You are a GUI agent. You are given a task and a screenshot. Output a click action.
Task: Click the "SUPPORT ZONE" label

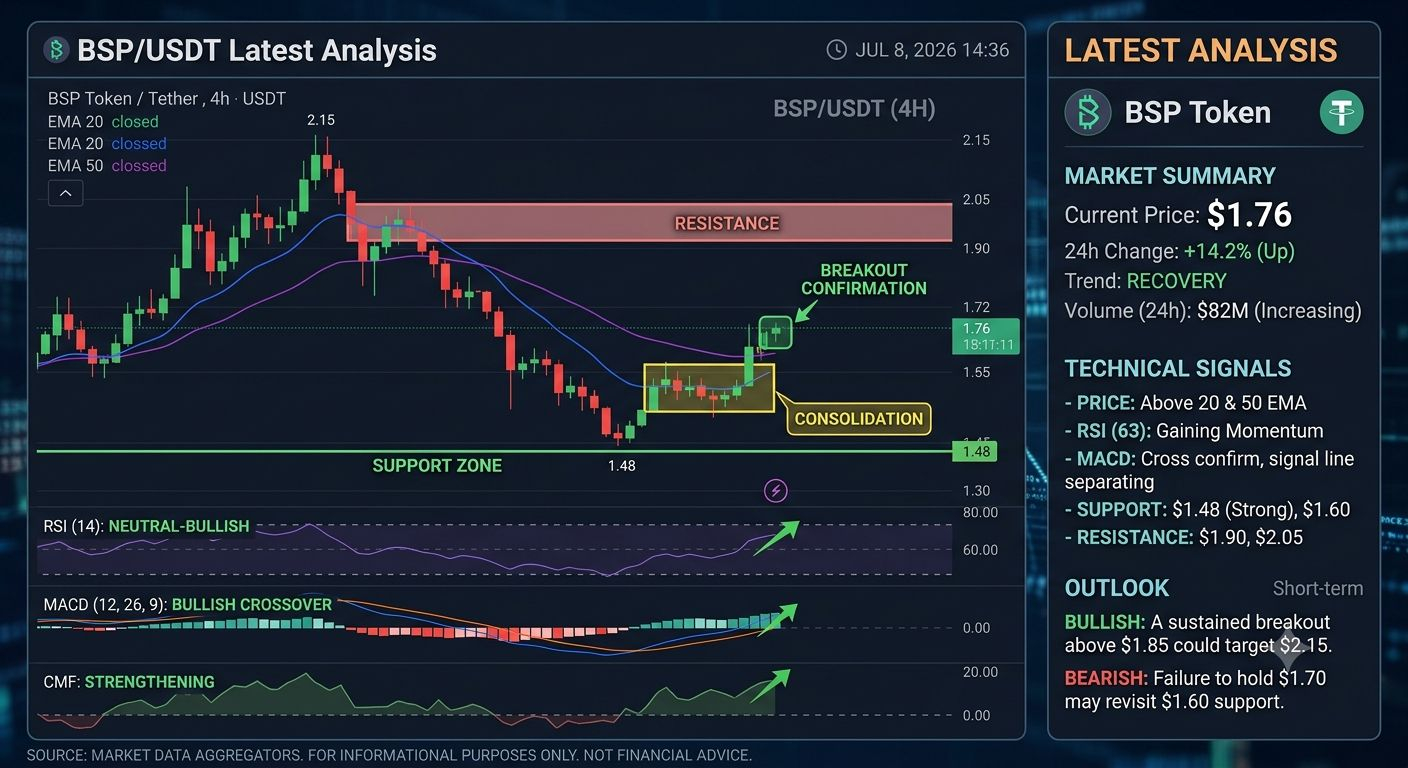tap(437, 465)
